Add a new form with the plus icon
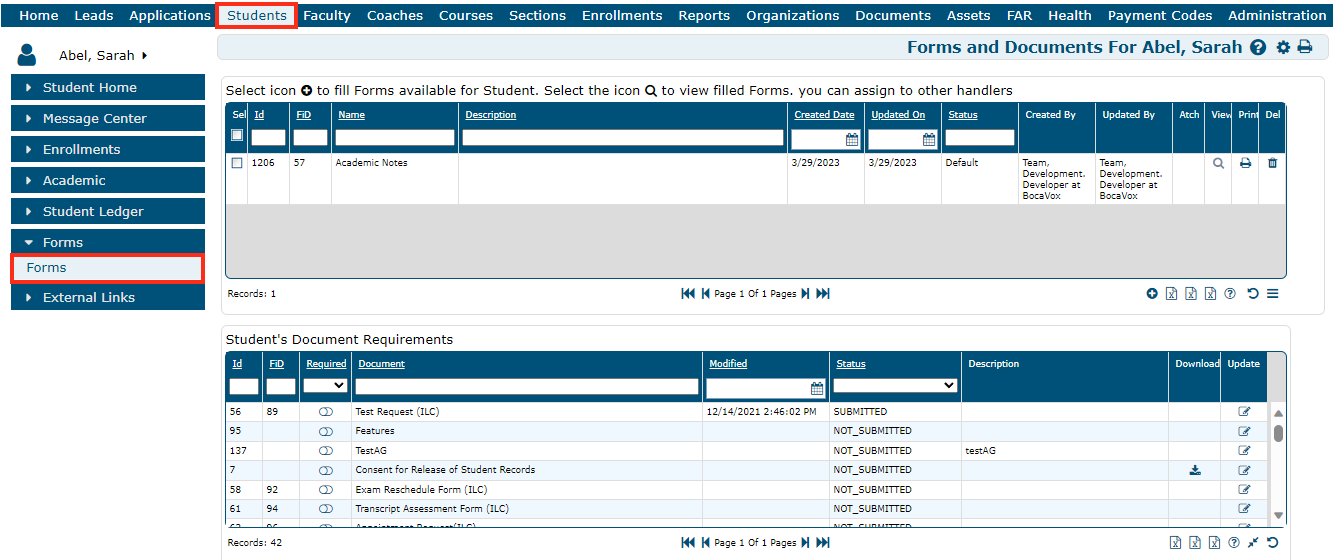The image size is (1333, 560). tap(1152, 294)
